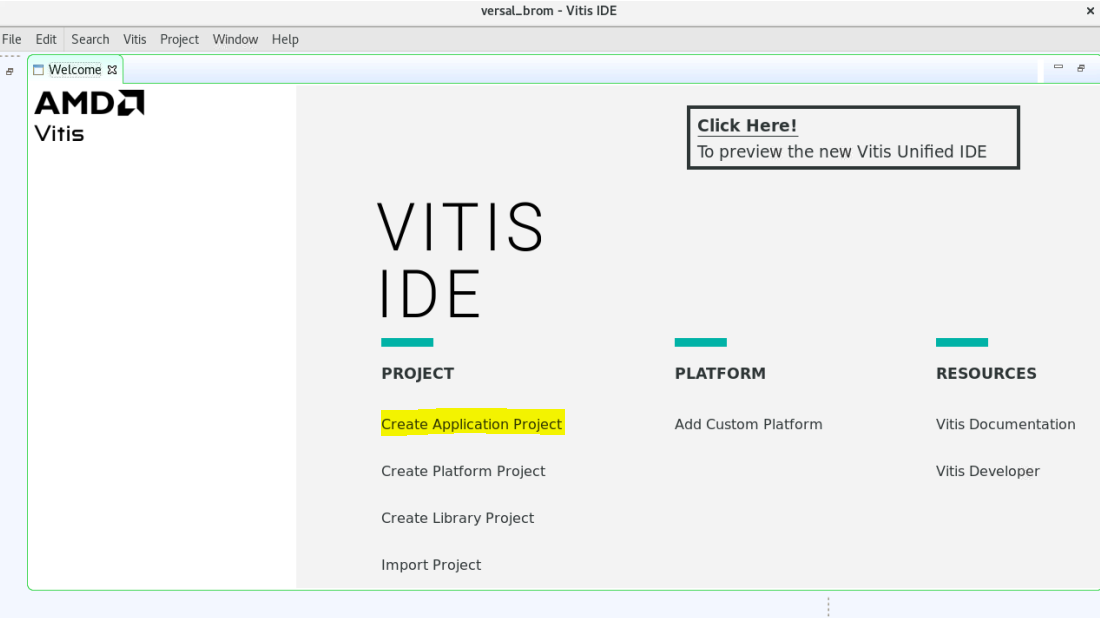Maximize the Welcome view panel

tap(1081, 68)
